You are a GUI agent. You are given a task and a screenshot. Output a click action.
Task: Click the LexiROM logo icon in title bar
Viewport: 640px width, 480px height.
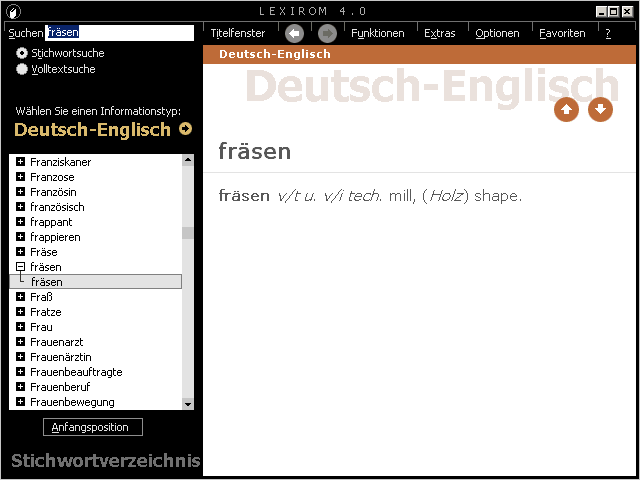click(14, 11)
